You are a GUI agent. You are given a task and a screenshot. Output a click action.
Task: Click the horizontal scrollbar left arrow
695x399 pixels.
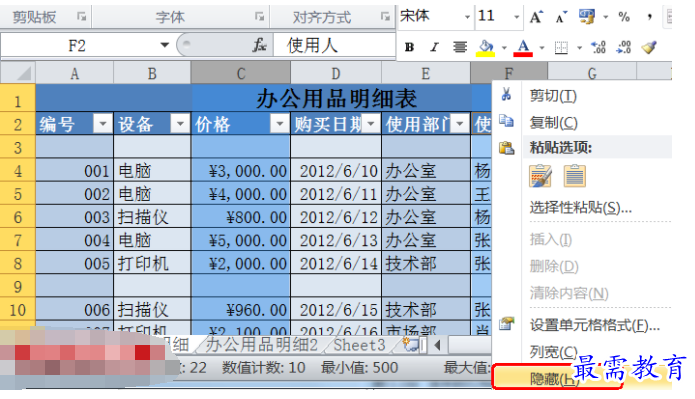pyautogui.click(x=438, y=344)
